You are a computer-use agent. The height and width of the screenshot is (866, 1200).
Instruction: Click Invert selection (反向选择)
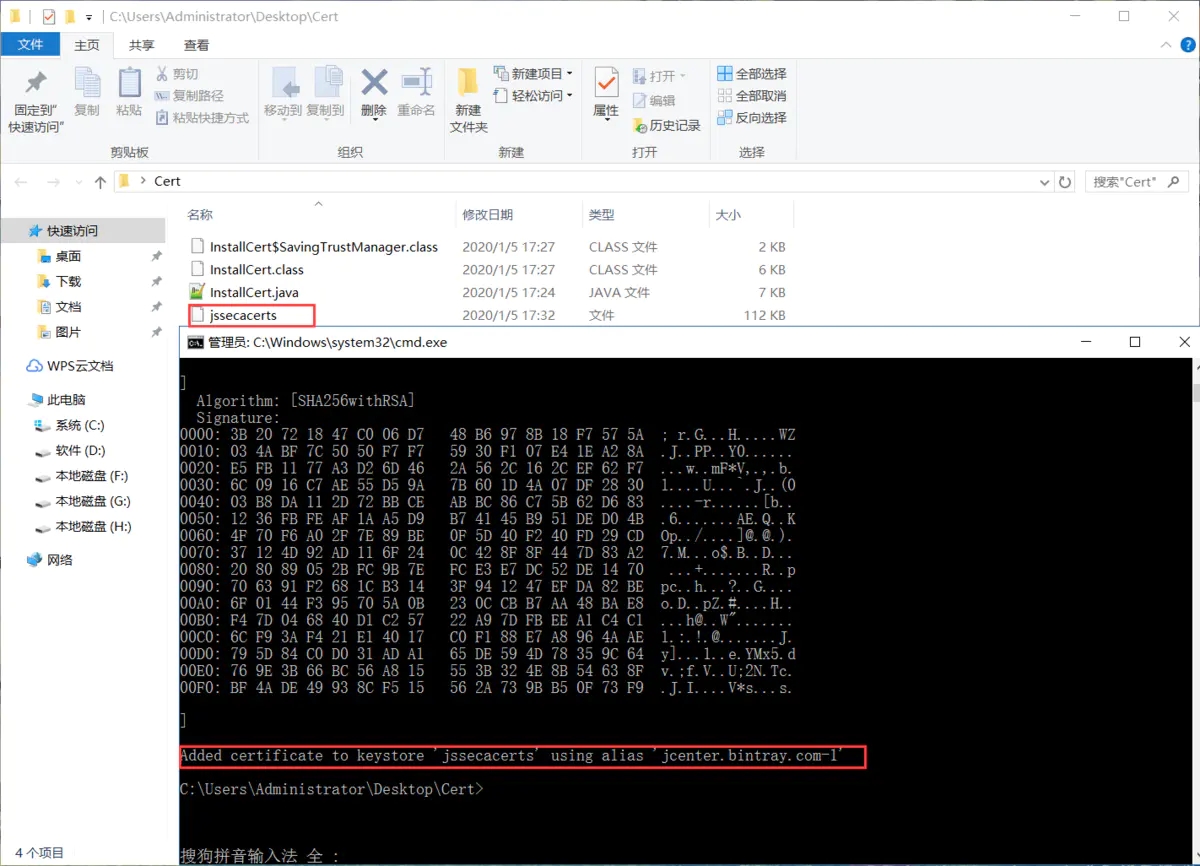(752, 118)
